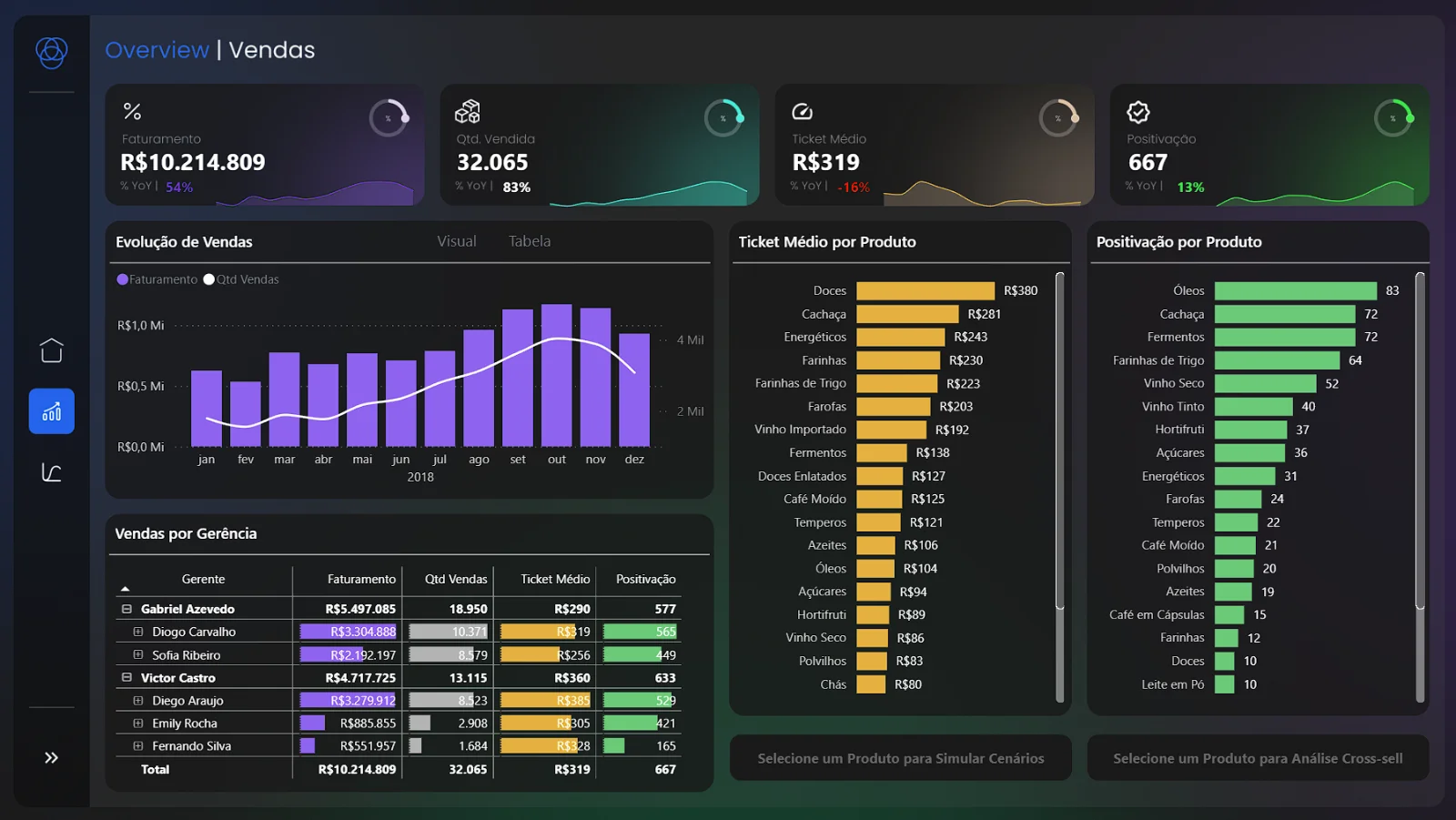Select the Energéticos ticket bar R$243
This screenshot has height=820, width=1456.
point(901,337)
